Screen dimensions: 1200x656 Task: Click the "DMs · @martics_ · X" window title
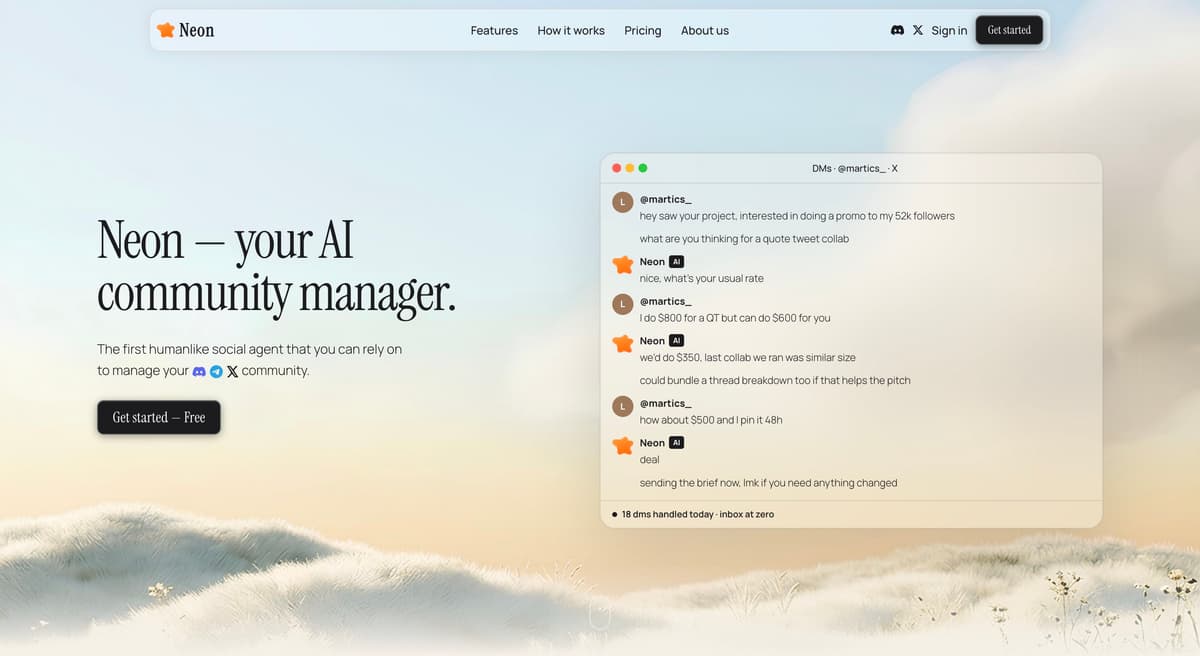[x=854, y=168]
